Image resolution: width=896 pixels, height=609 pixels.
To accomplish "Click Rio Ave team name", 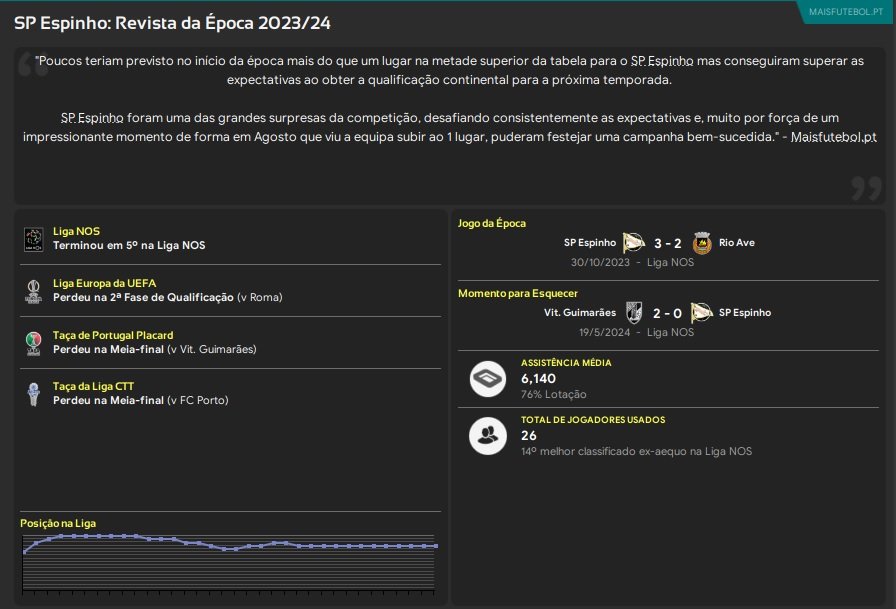I will click(x=737, y=243).
